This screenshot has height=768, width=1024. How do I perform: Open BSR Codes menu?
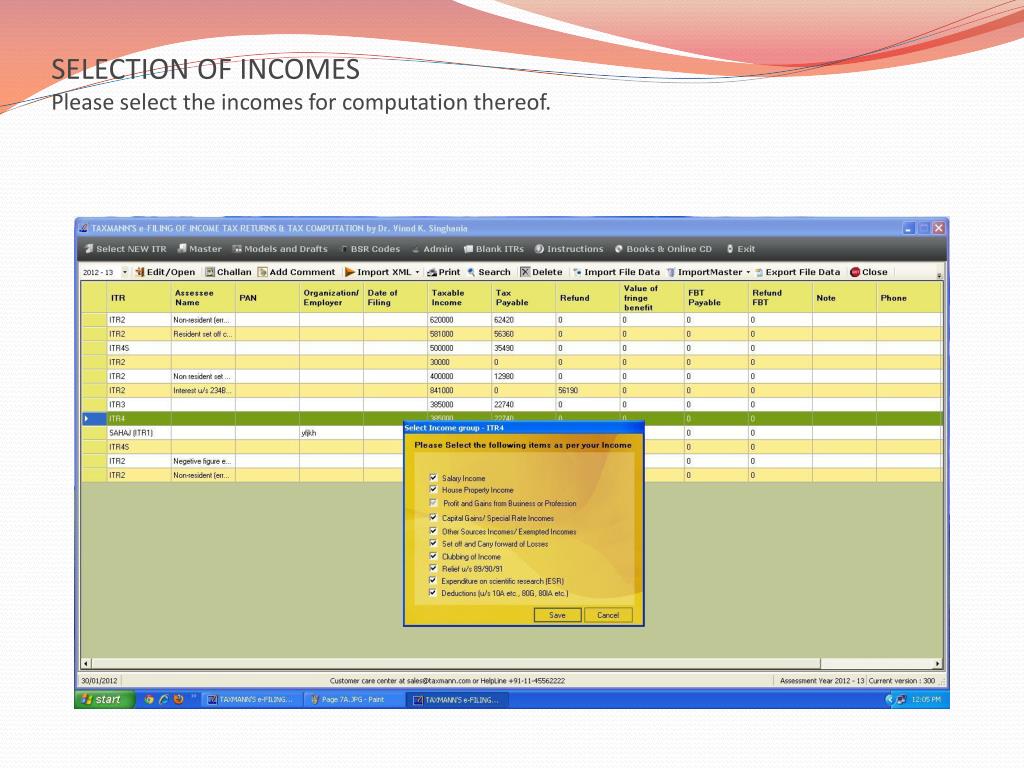click(x=370, y=249)
